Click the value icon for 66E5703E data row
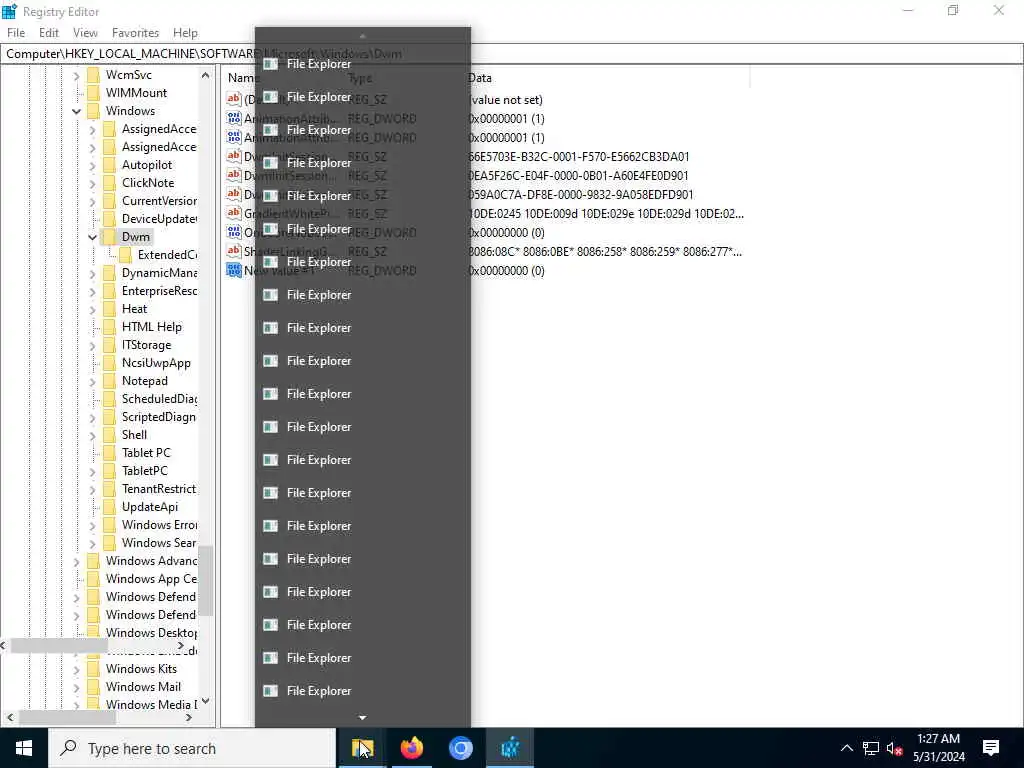 point(234,156)
